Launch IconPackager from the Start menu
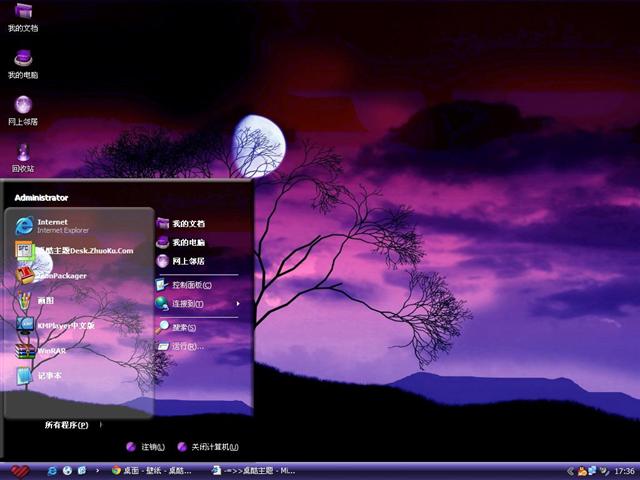Viewport: 640px width, 480px height. 60,275
